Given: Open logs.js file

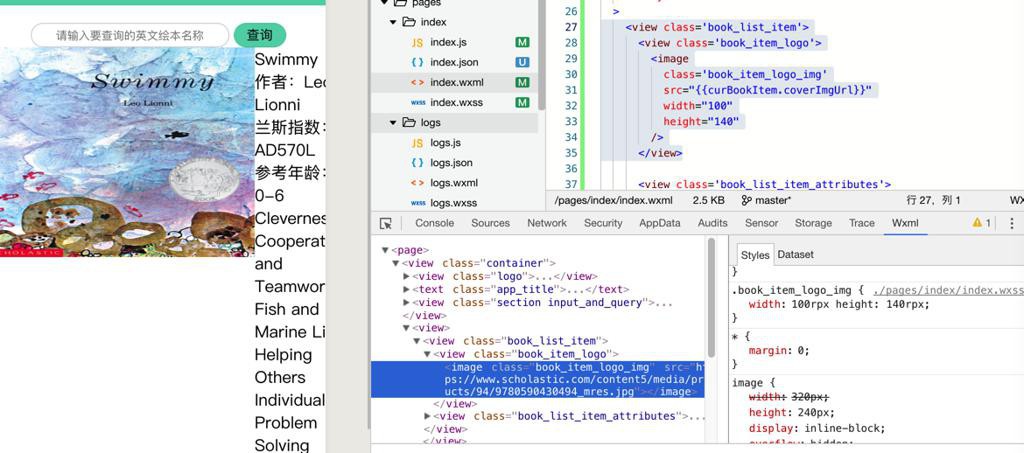Looking at the screenshot, I should point(446,143).
